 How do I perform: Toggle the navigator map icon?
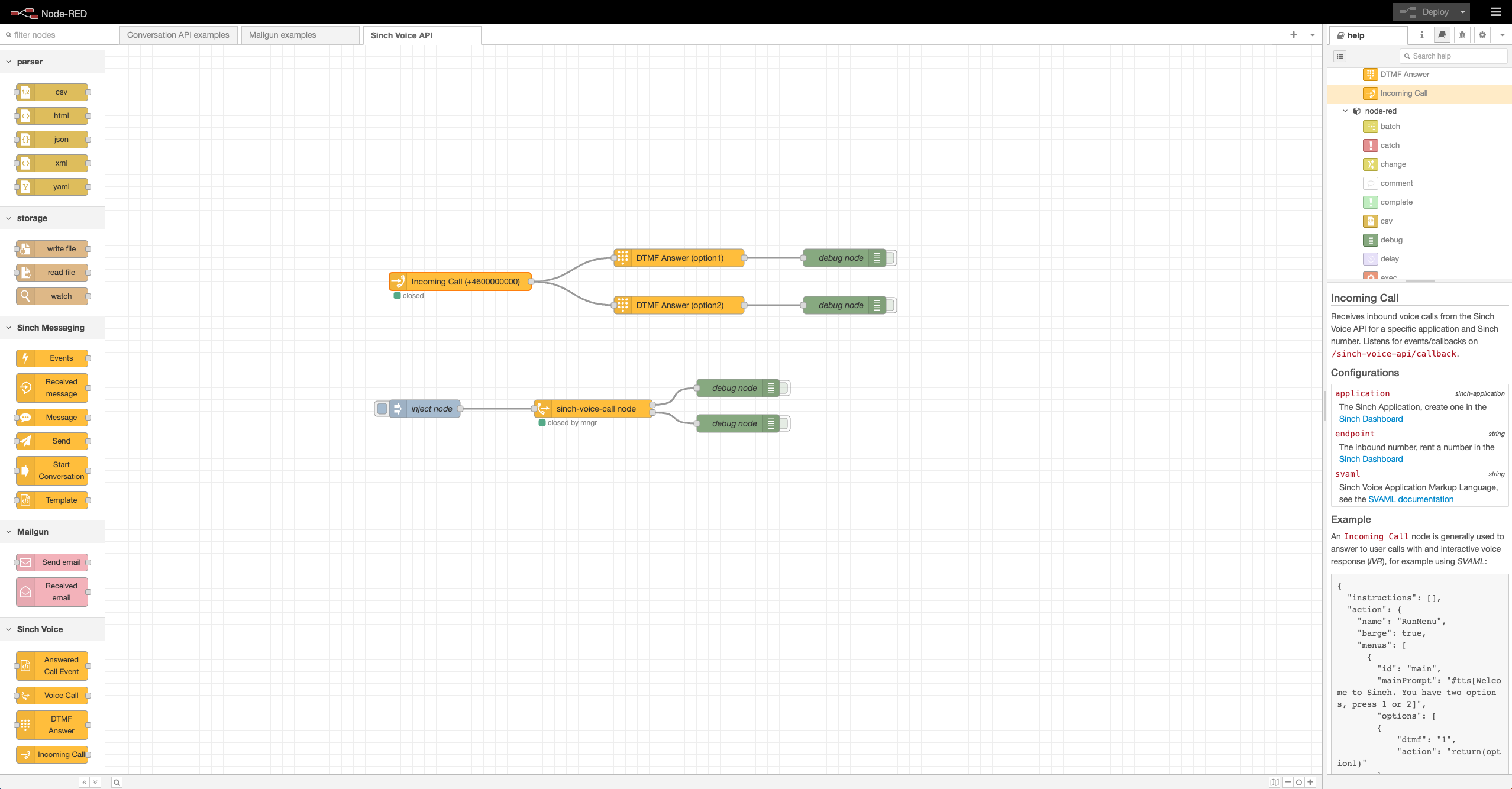[1274, 782]
